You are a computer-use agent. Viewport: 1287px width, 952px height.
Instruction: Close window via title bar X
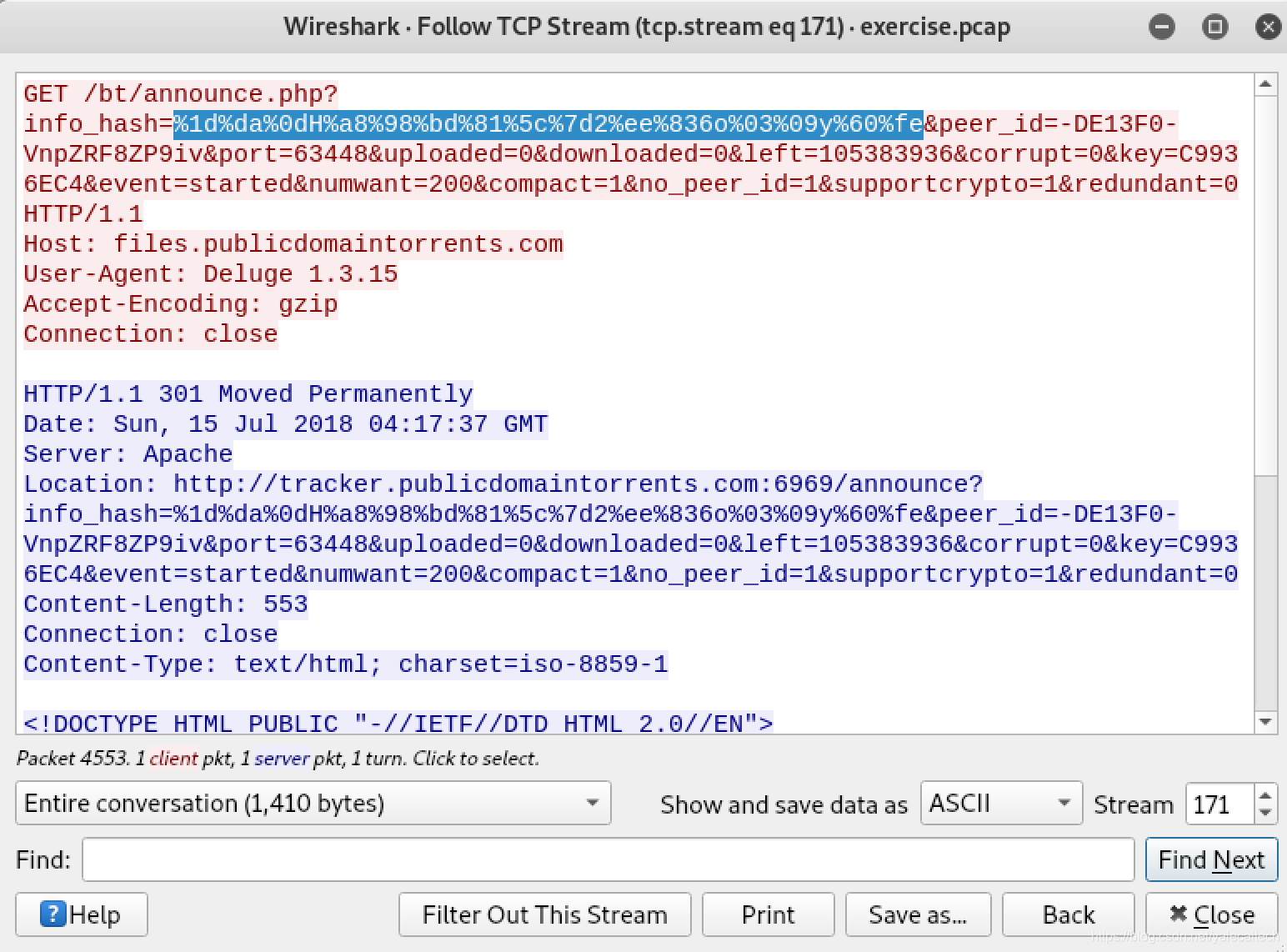click(1268, 27)
